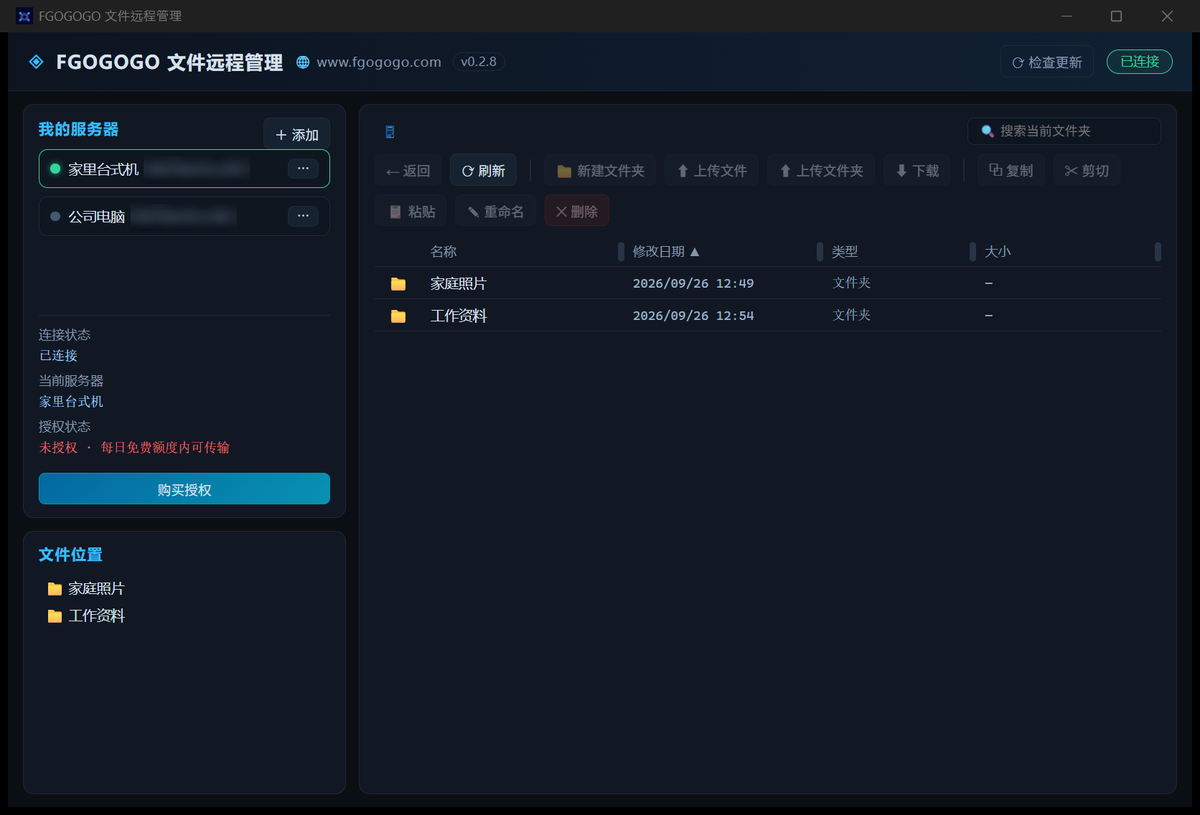Viewport: 1200px width, 815px height.
Task: Select the 公司电脑 server entry
Action: (x=184, y=216)
